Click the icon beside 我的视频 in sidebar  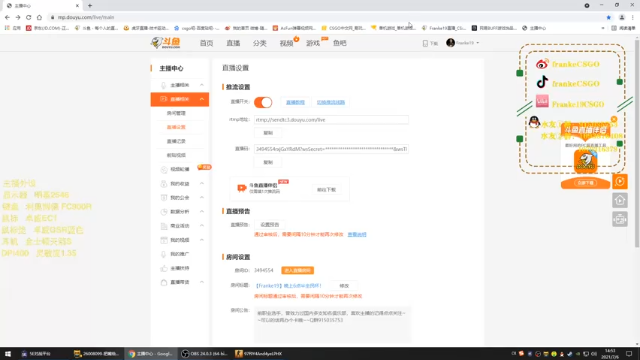(164, 240)
